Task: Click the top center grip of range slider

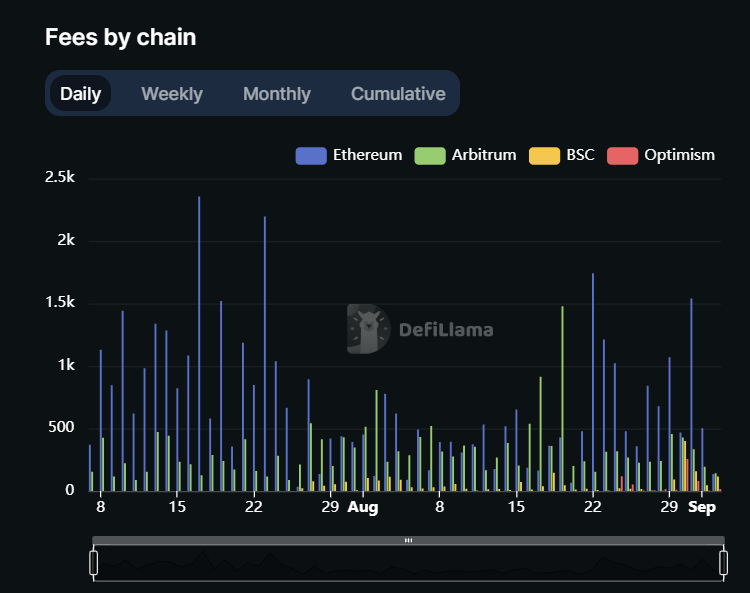Action: [x=408, y=540]
